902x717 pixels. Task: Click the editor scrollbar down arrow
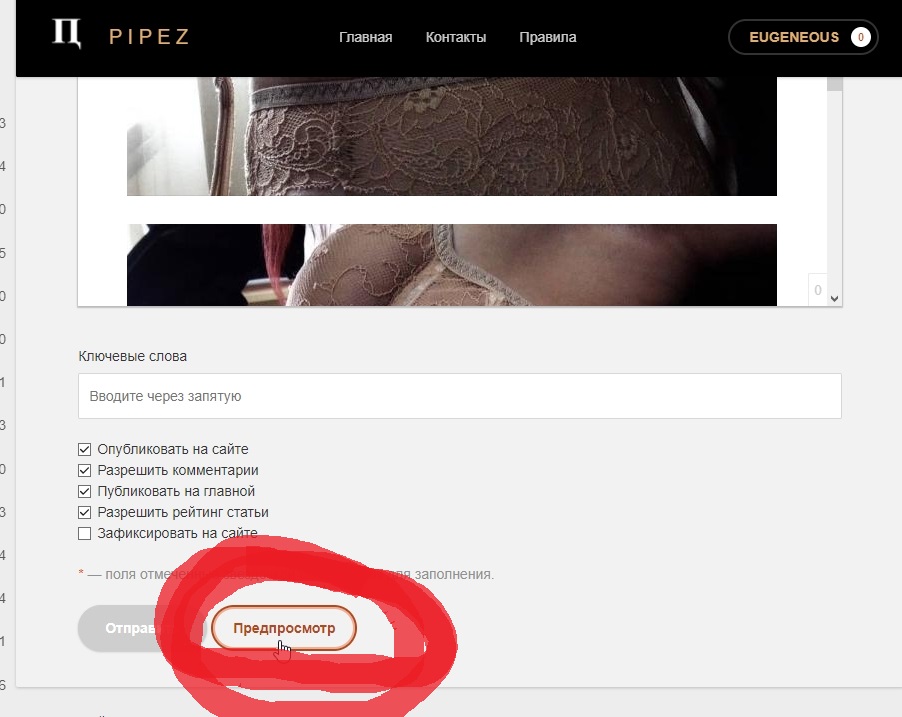tap(835, 299)
